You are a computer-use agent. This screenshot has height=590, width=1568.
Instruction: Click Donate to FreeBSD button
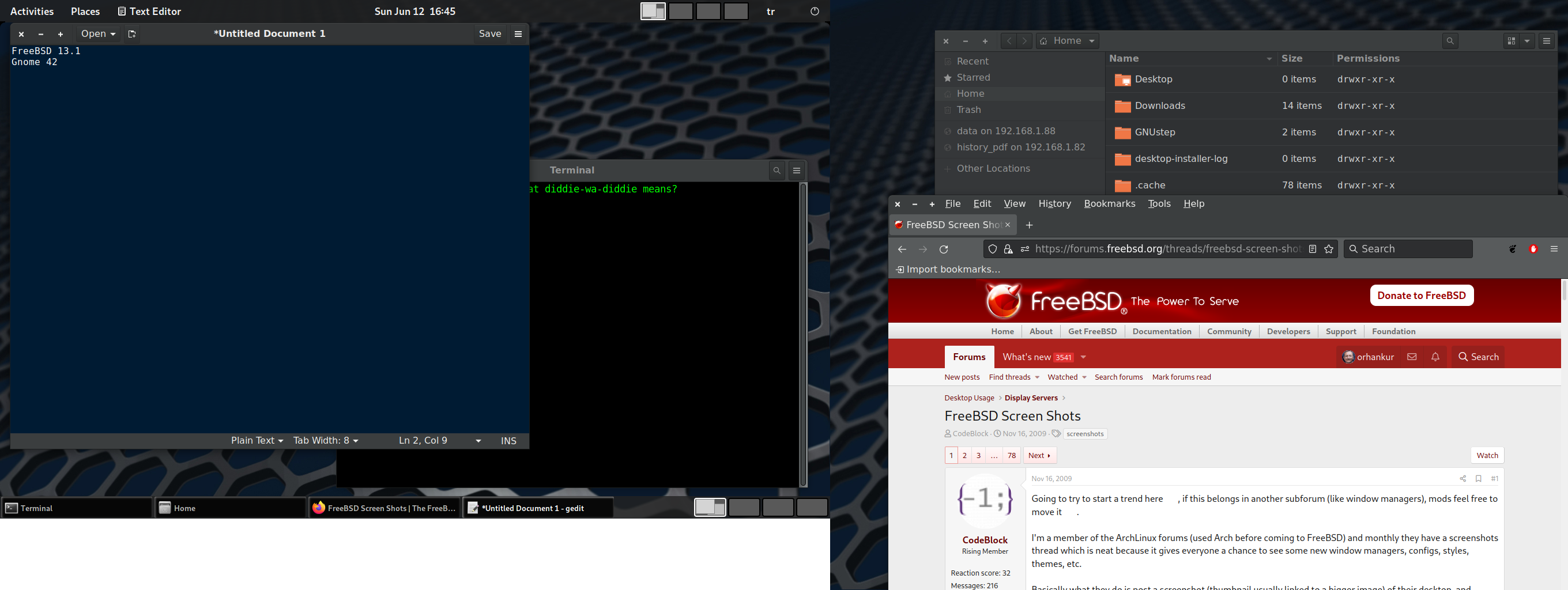point(1422,296)
